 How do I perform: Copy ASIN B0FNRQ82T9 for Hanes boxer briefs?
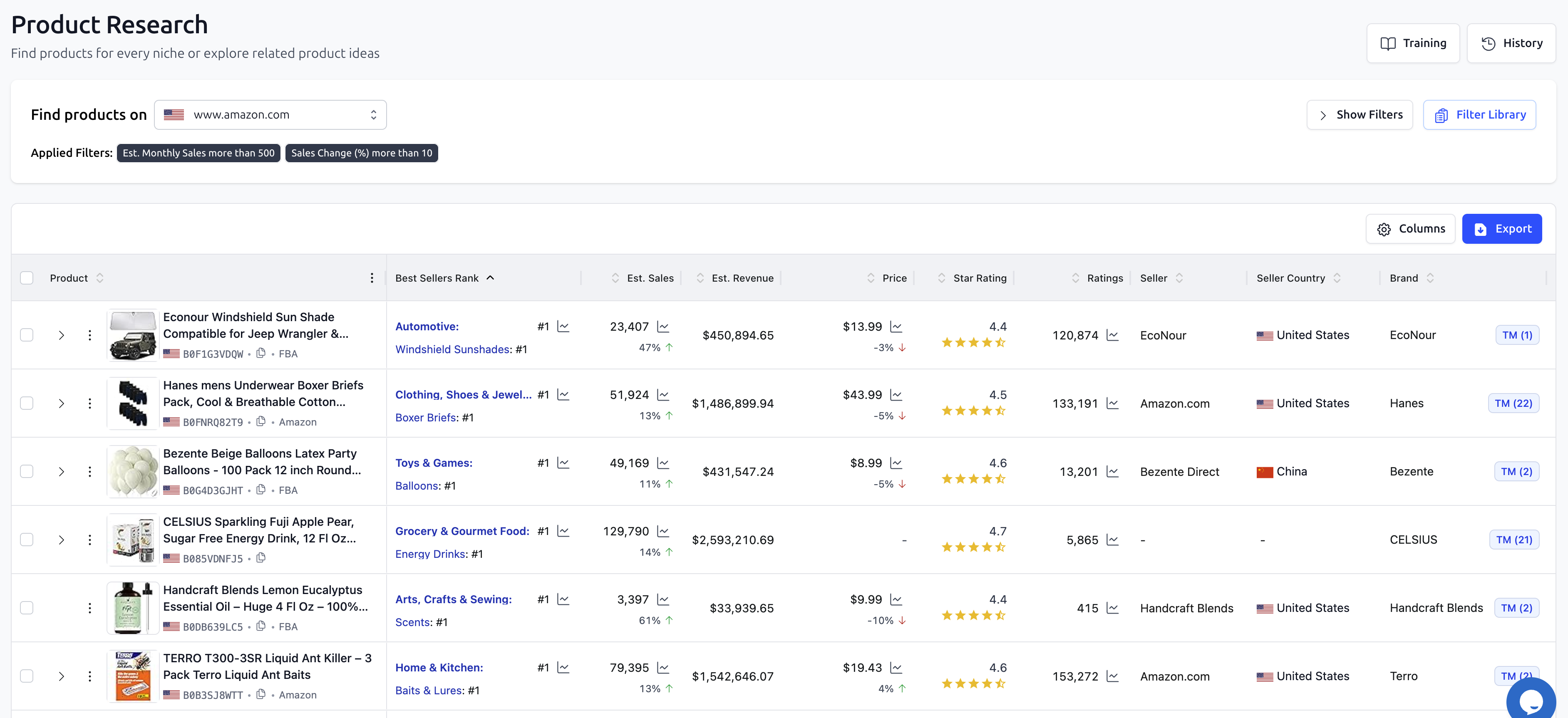(261, 421)
